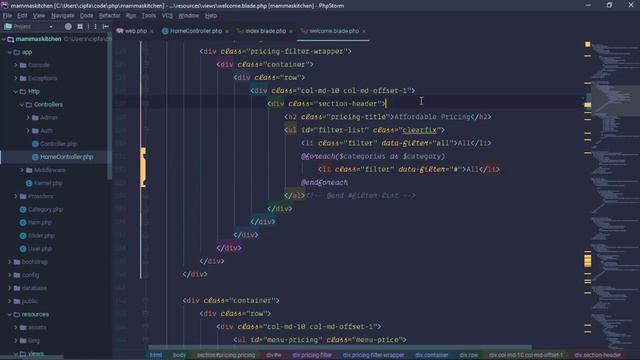Expand the bootstrap folder

click(10, 262)
